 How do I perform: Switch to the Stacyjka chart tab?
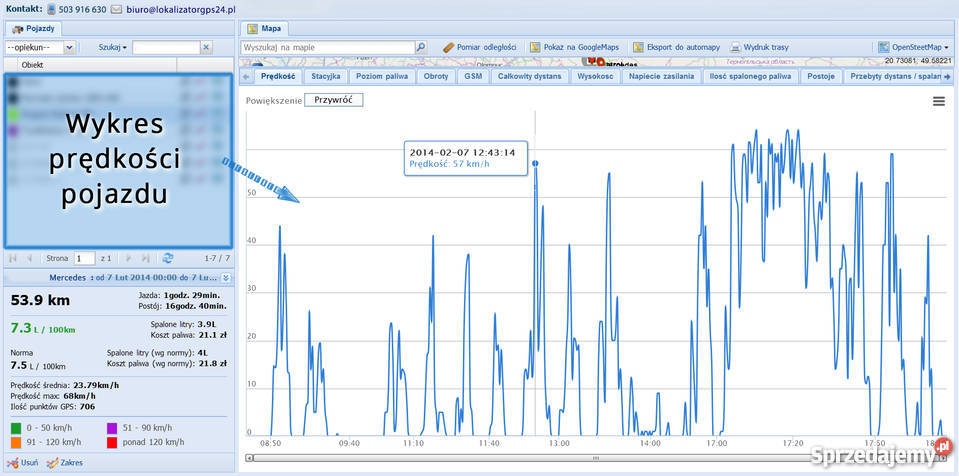point(325,76)
